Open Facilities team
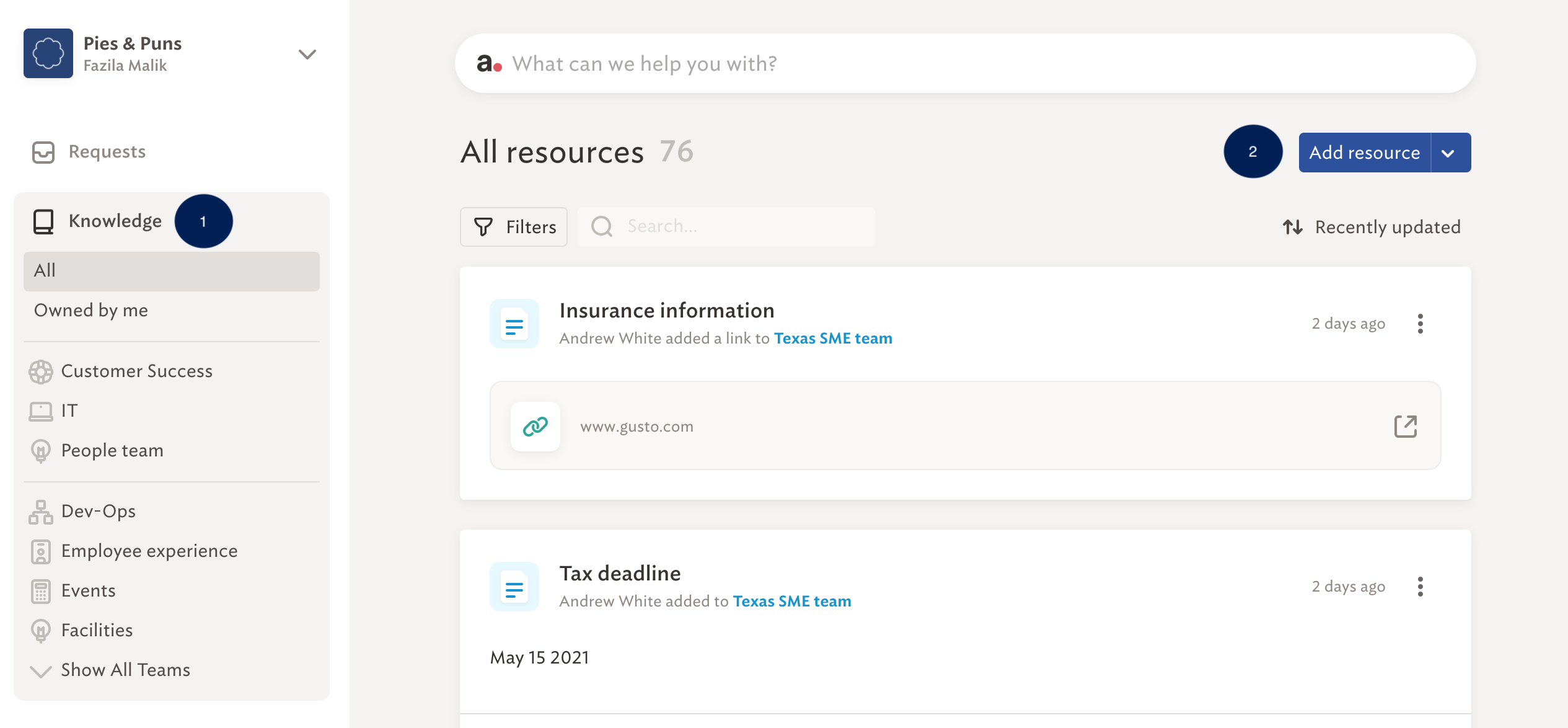 tap(97, 630)
